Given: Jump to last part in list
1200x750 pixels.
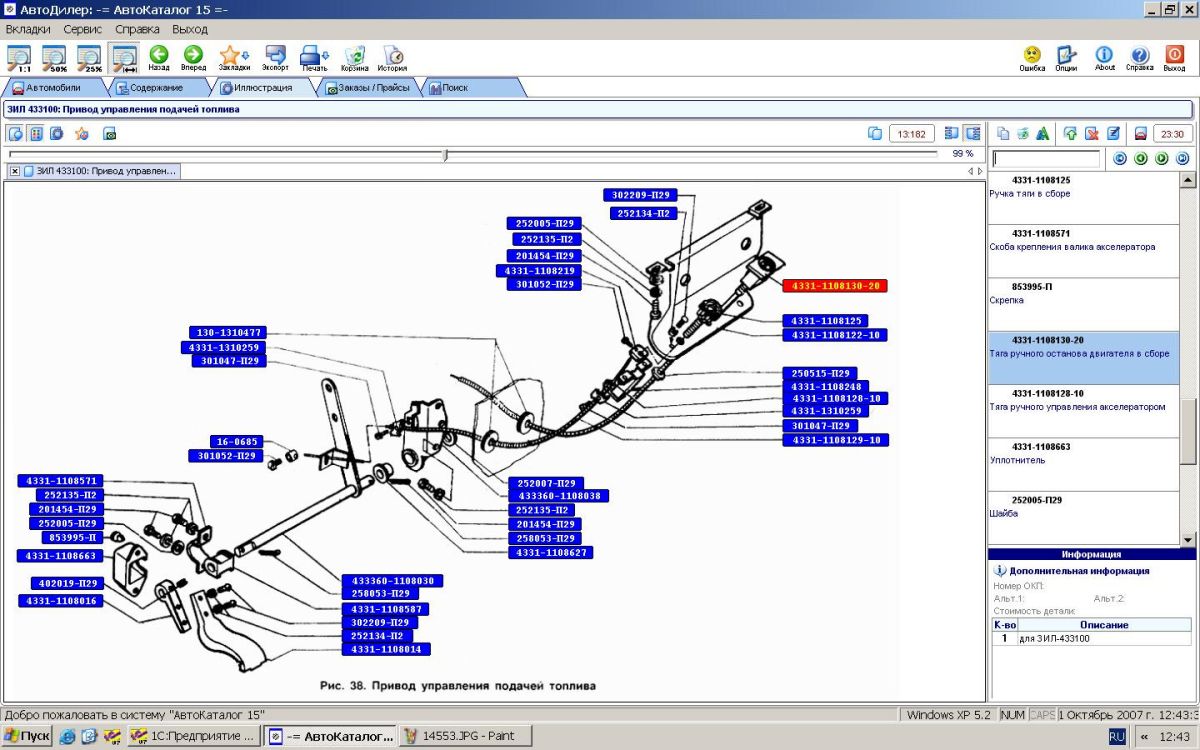Looking at the screenshot, I should (x=1182, y=159).
